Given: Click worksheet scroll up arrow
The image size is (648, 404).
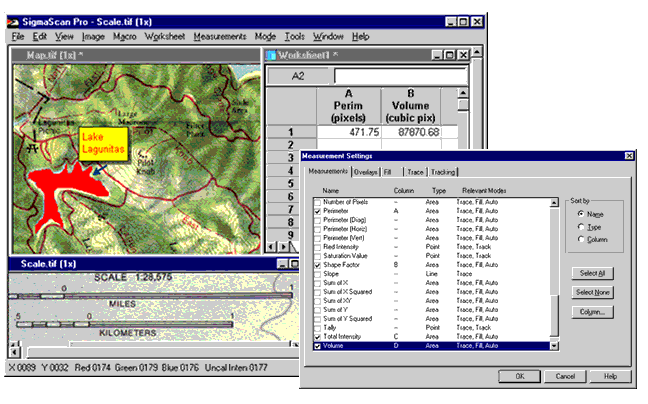Looking at the screenshot, I should click(463, 93).
